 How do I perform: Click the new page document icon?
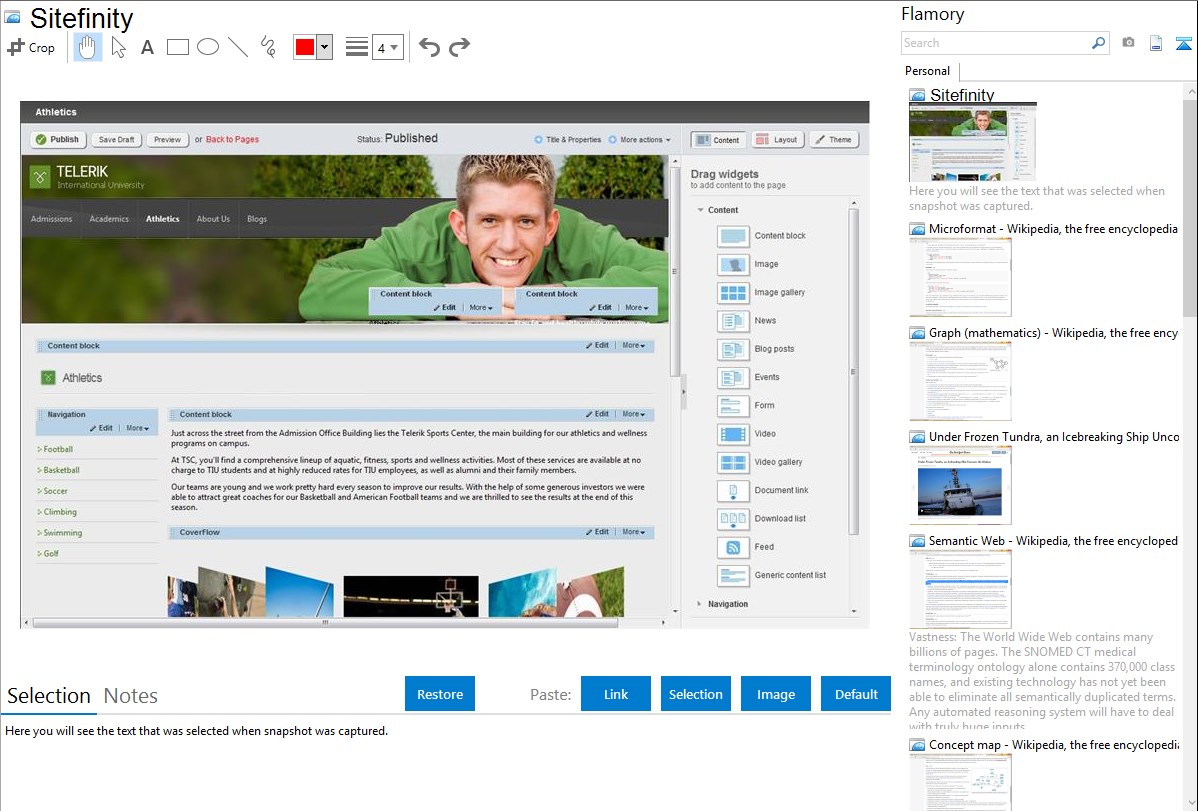[1156, 43]
